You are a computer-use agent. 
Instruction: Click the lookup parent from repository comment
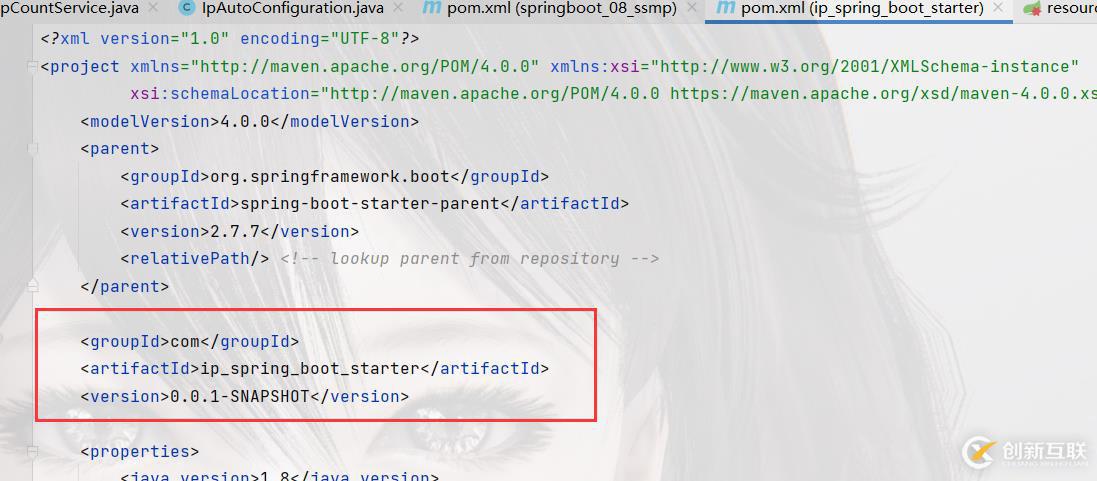[x=470, y=259]
